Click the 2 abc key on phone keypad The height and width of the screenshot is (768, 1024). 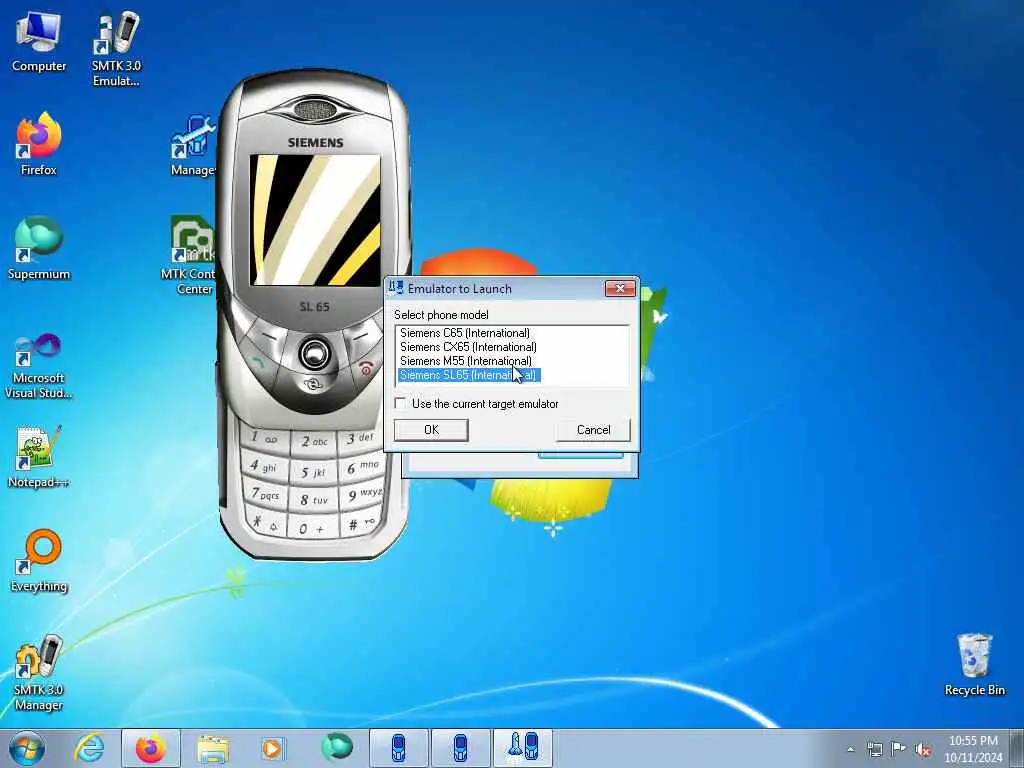click(x=313, y=442)
